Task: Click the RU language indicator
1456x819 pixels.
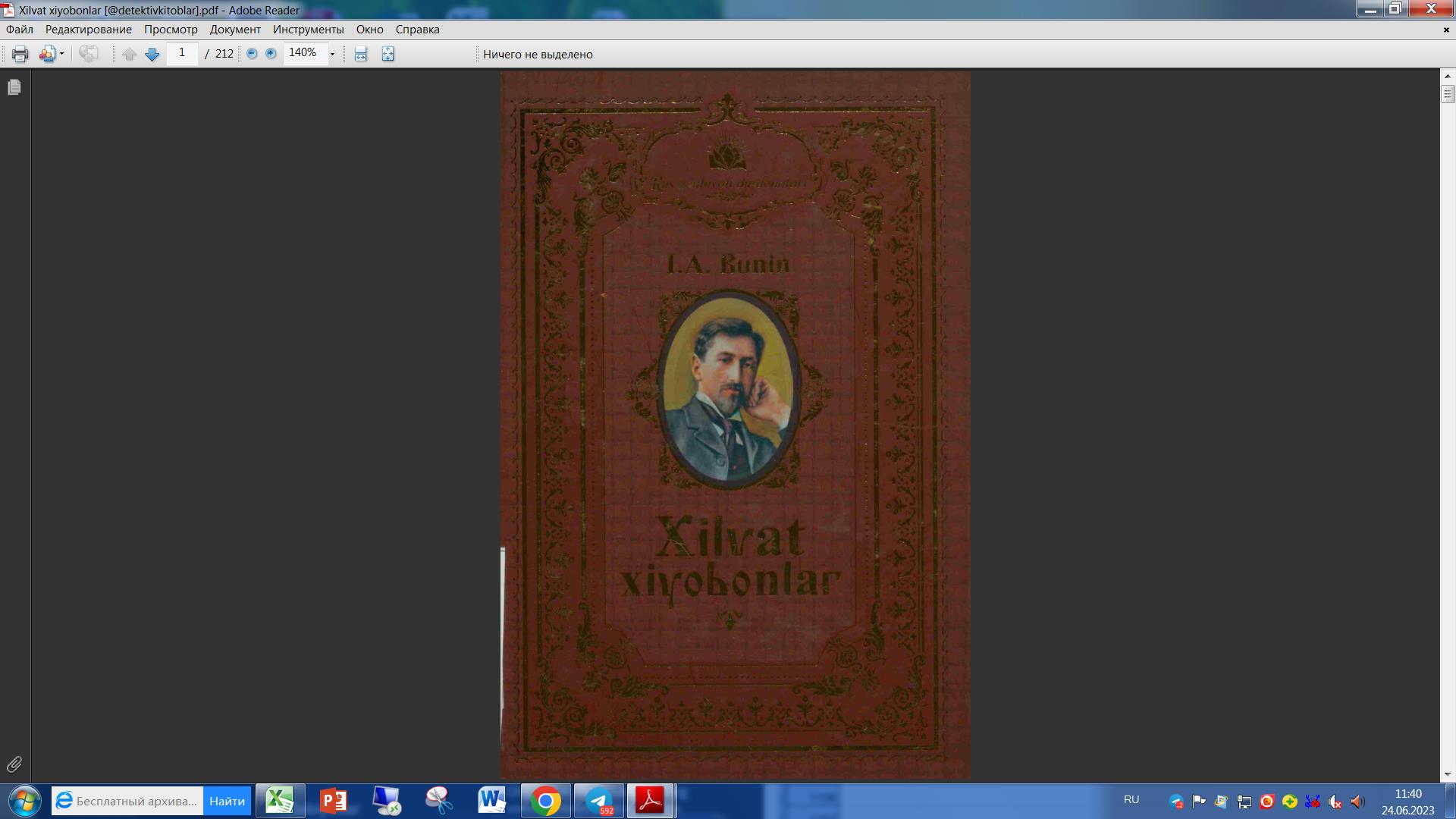Action: click(1131, 800)
